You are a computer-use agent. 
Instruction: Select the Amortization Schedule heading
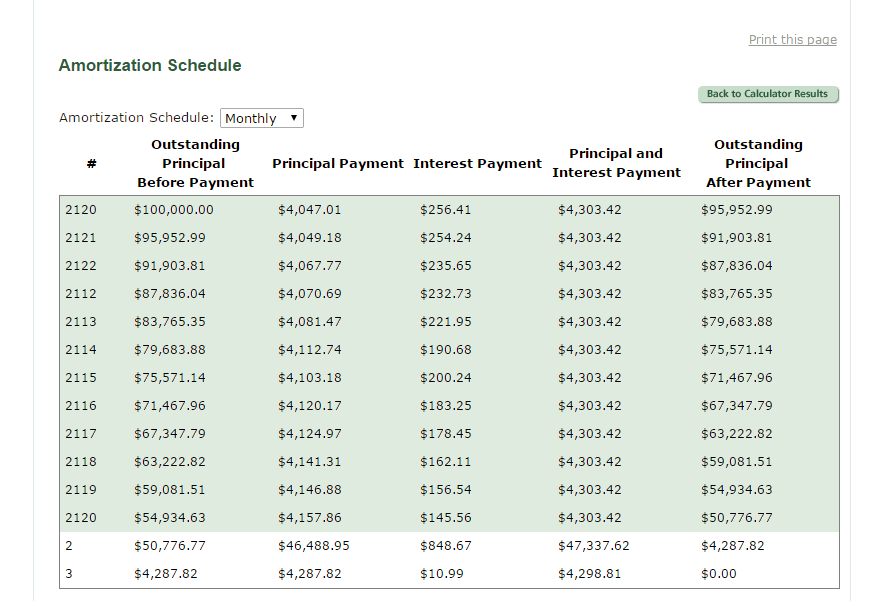(x=150, y=66)
